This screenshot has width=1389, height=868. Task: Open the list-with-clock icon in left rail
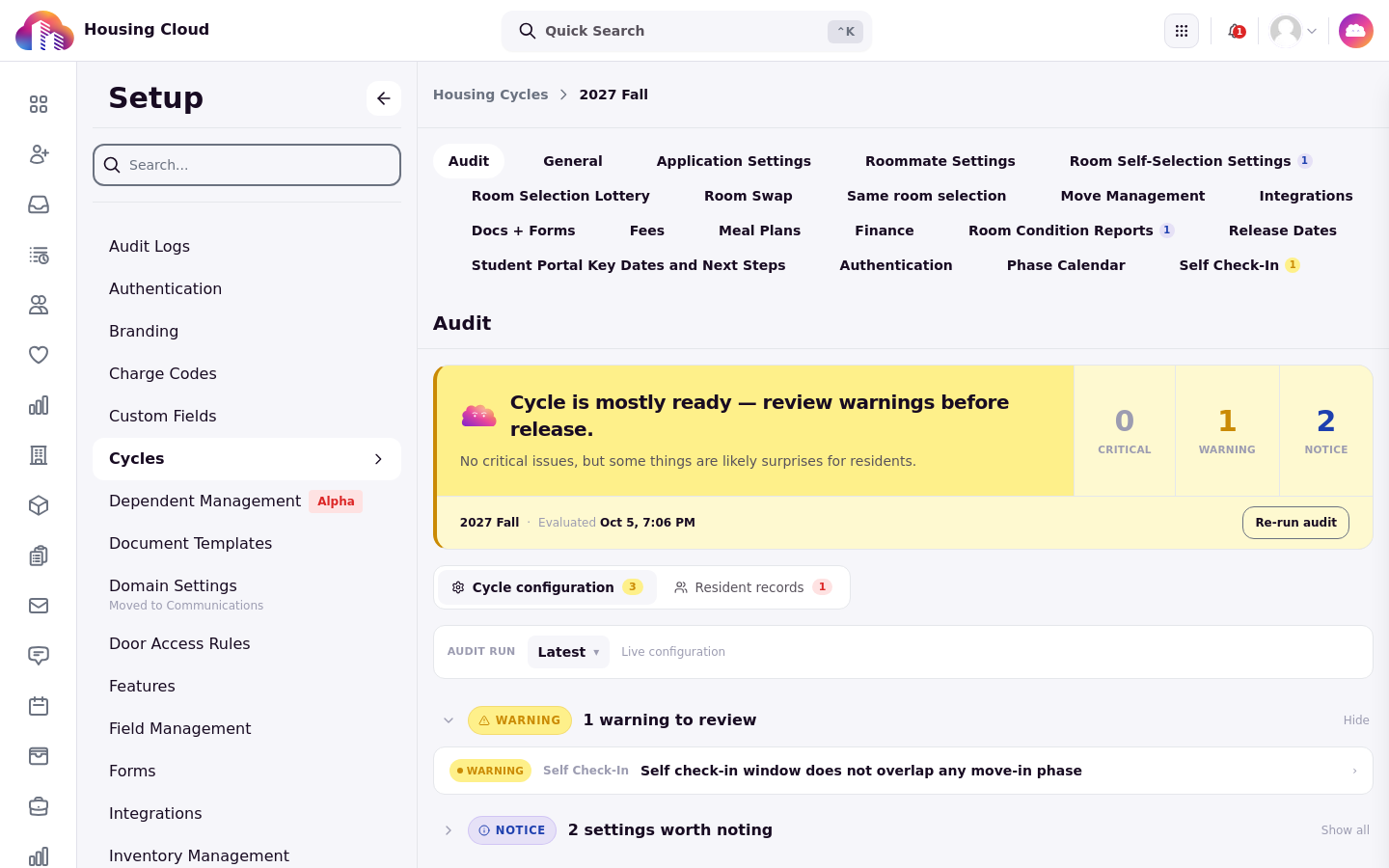click(39, 255)
